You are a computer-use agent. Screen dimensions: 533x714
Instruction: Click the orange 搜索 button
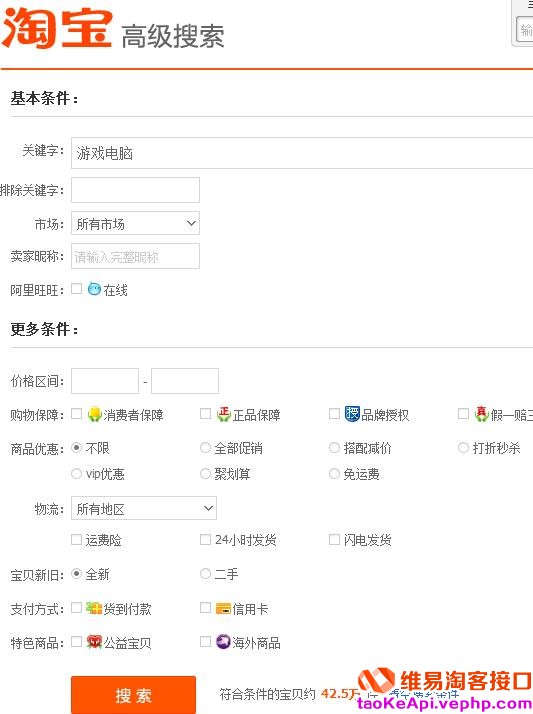click(x=133, y=695)
